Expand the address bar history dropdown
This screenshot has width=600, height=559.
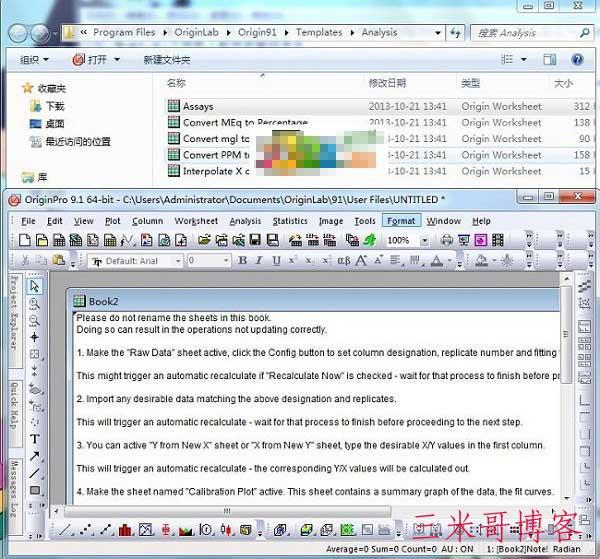[x=438, y=33]
